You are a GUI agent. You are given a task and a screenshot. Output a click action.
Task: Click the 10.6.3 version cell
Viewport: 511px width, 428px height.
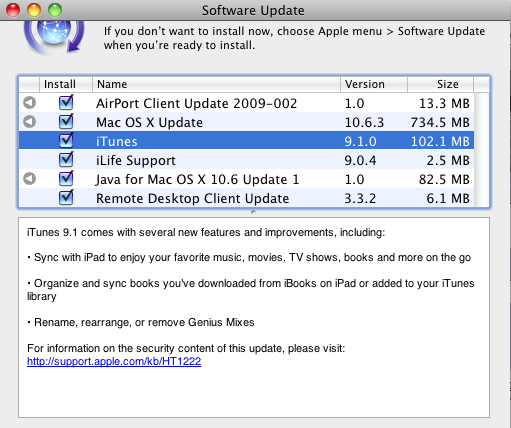tap(364, 122)
